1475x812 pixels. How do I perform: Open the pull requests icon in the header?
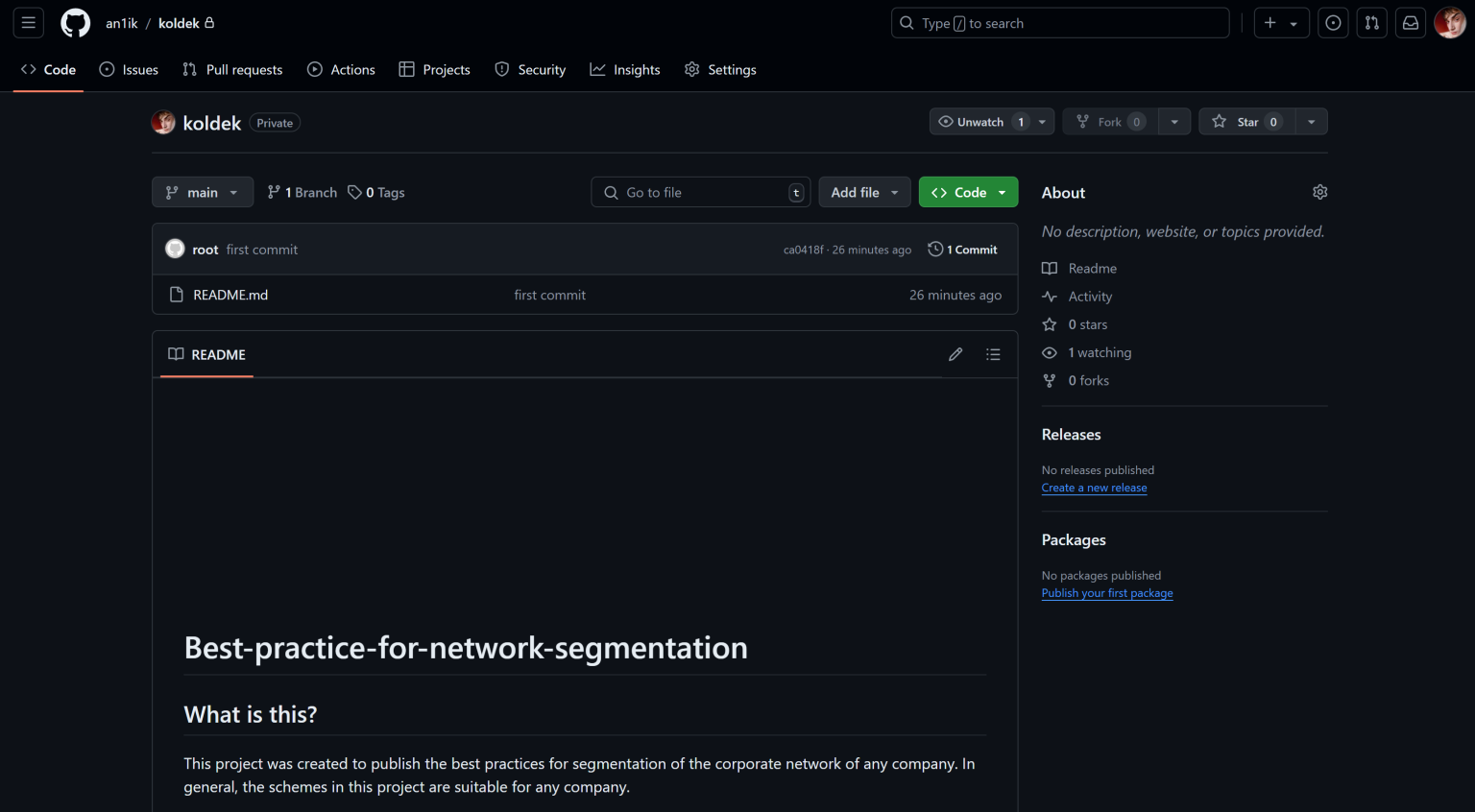(x=1371, y=22)
